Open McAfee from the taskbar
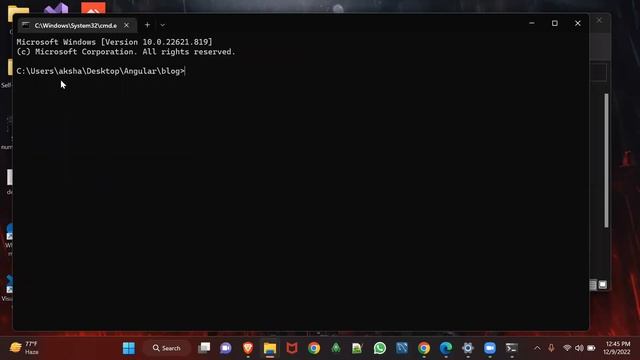Screen dimensions: 640x360 pyautogui.click(x=292, y=348)
